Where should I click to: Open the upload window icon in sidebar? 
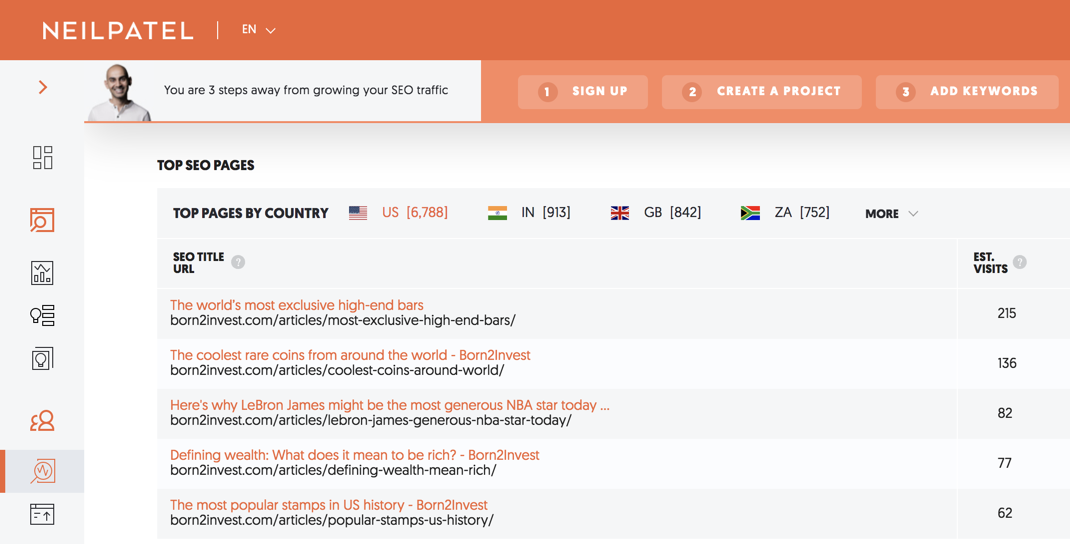[42, 514]
